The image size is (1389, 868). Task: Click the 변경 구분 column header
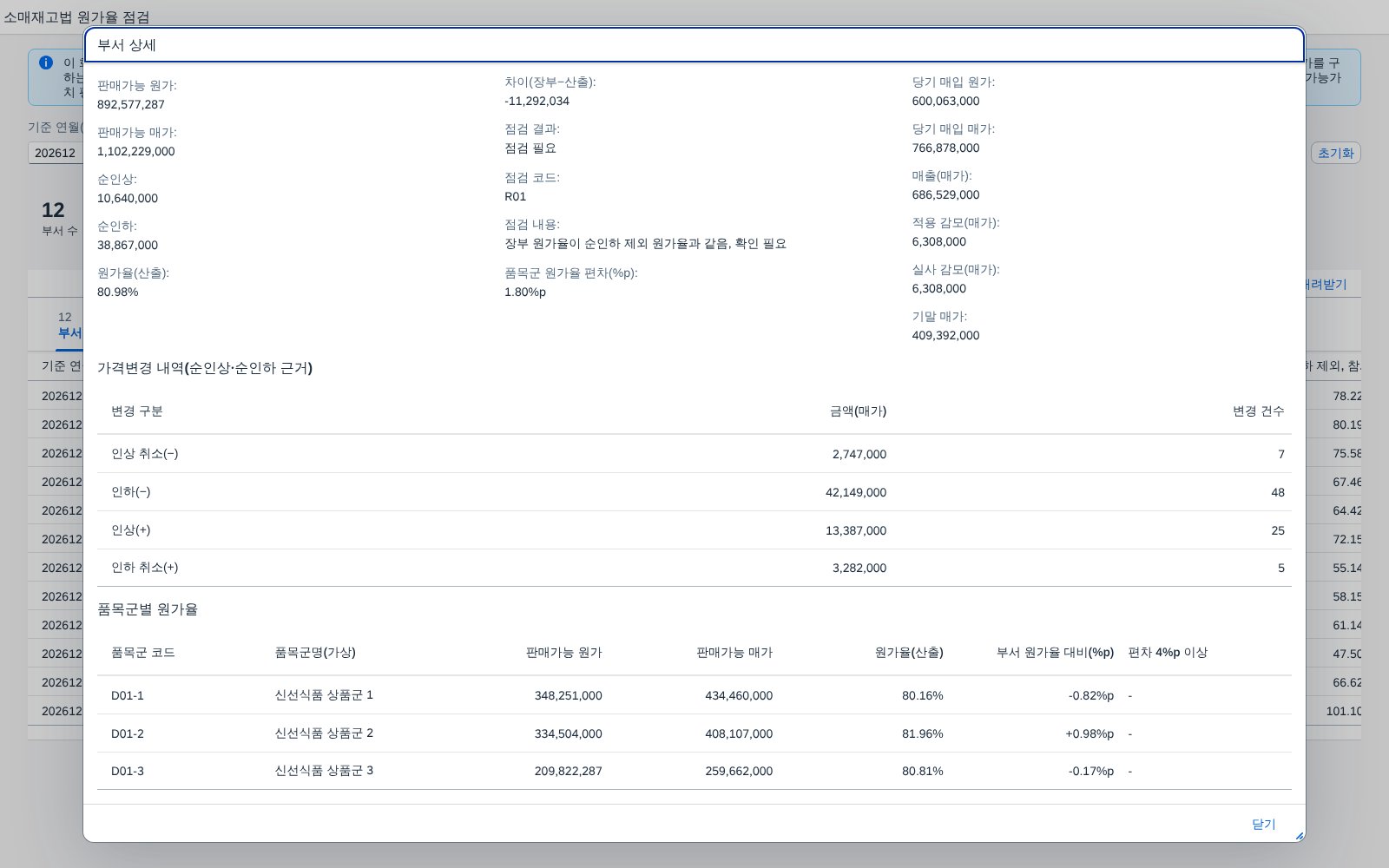(137, 411)
